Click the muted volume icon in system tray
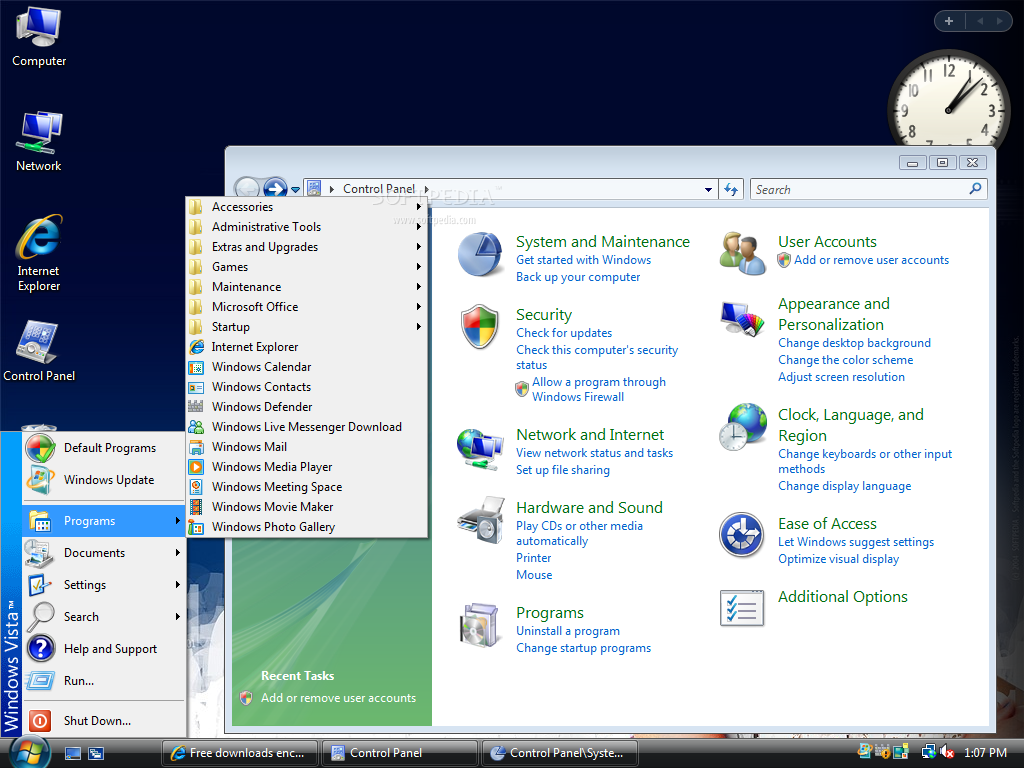This screenshot has height=768, width=1024. click(x=946, y=752)
